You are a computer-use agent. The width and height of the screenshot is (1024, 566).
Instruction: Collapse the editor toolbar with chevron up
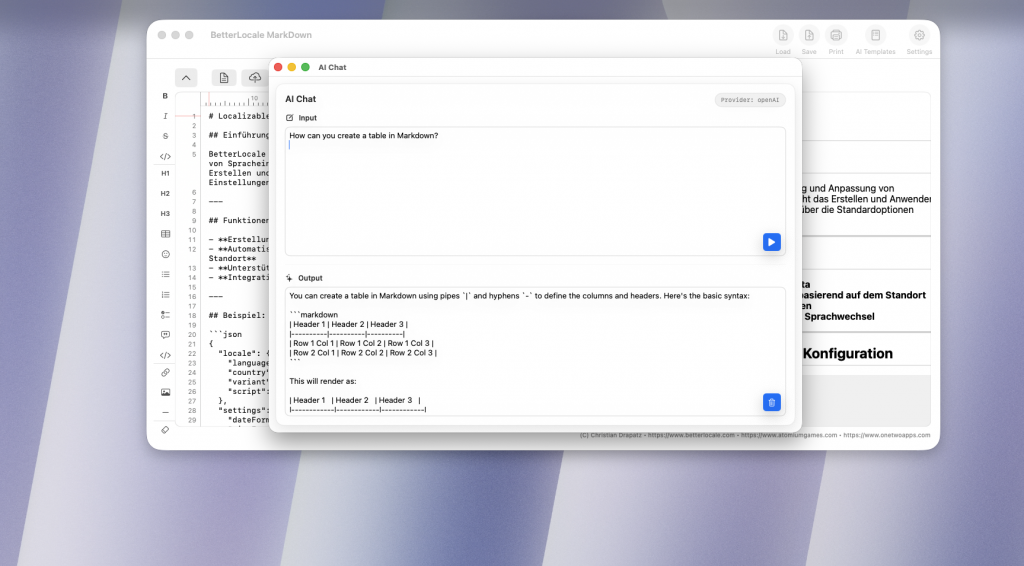coord(186,78)
